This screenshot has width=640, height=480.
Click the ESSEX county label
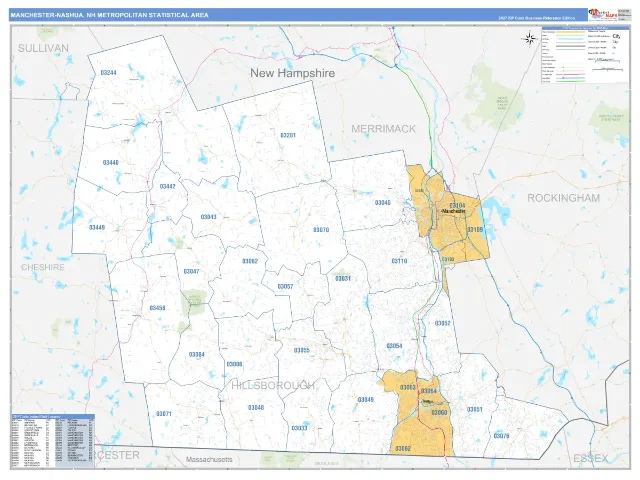tap(591, 459)
